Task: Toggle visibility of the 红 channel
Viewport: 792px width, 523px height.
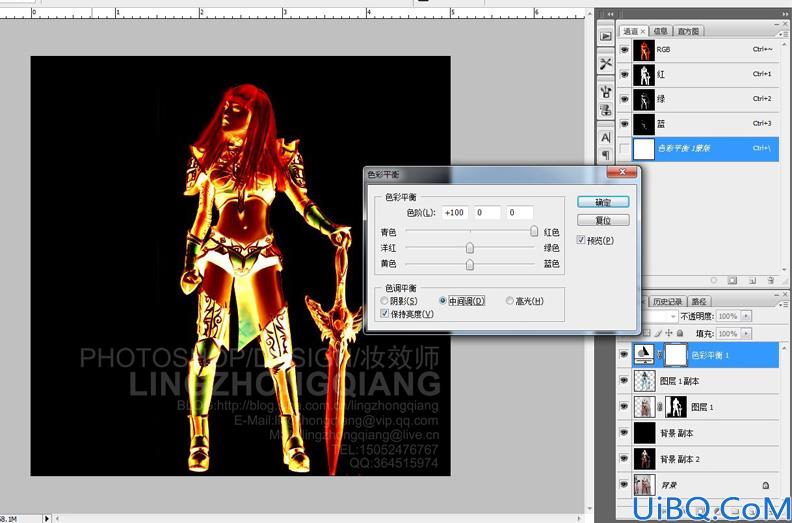Action: [625, 75]
